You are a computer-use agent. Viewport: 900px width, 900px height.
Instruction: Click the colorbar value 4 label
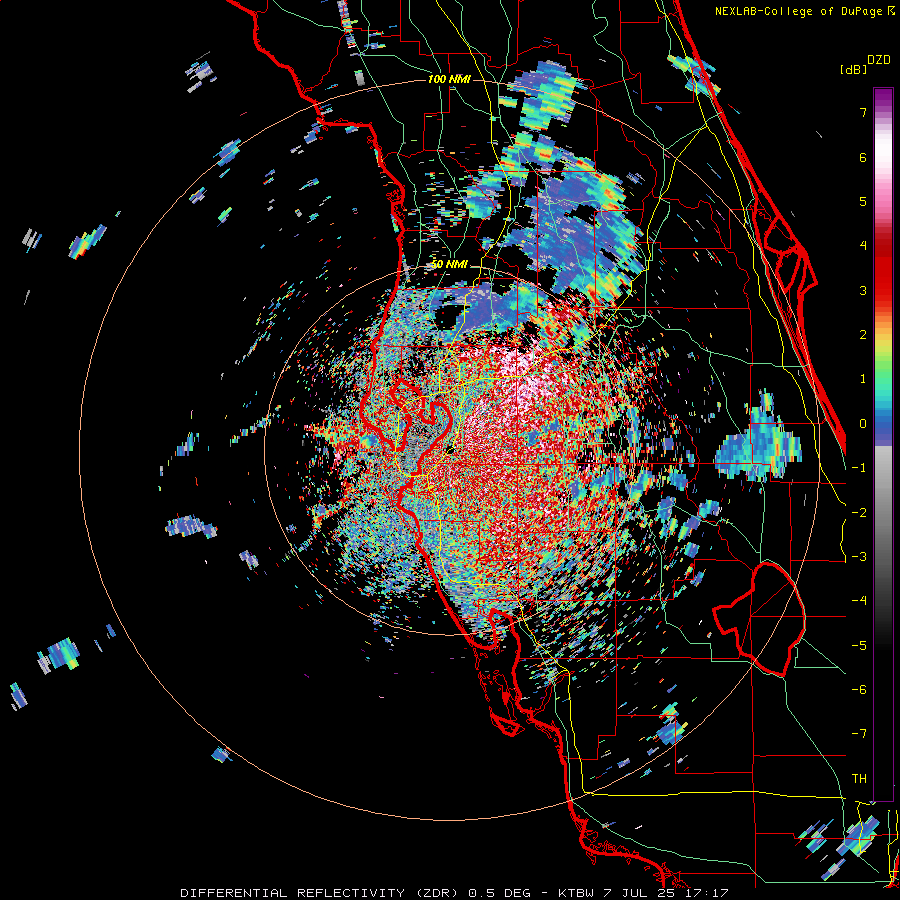click(863, 246)
